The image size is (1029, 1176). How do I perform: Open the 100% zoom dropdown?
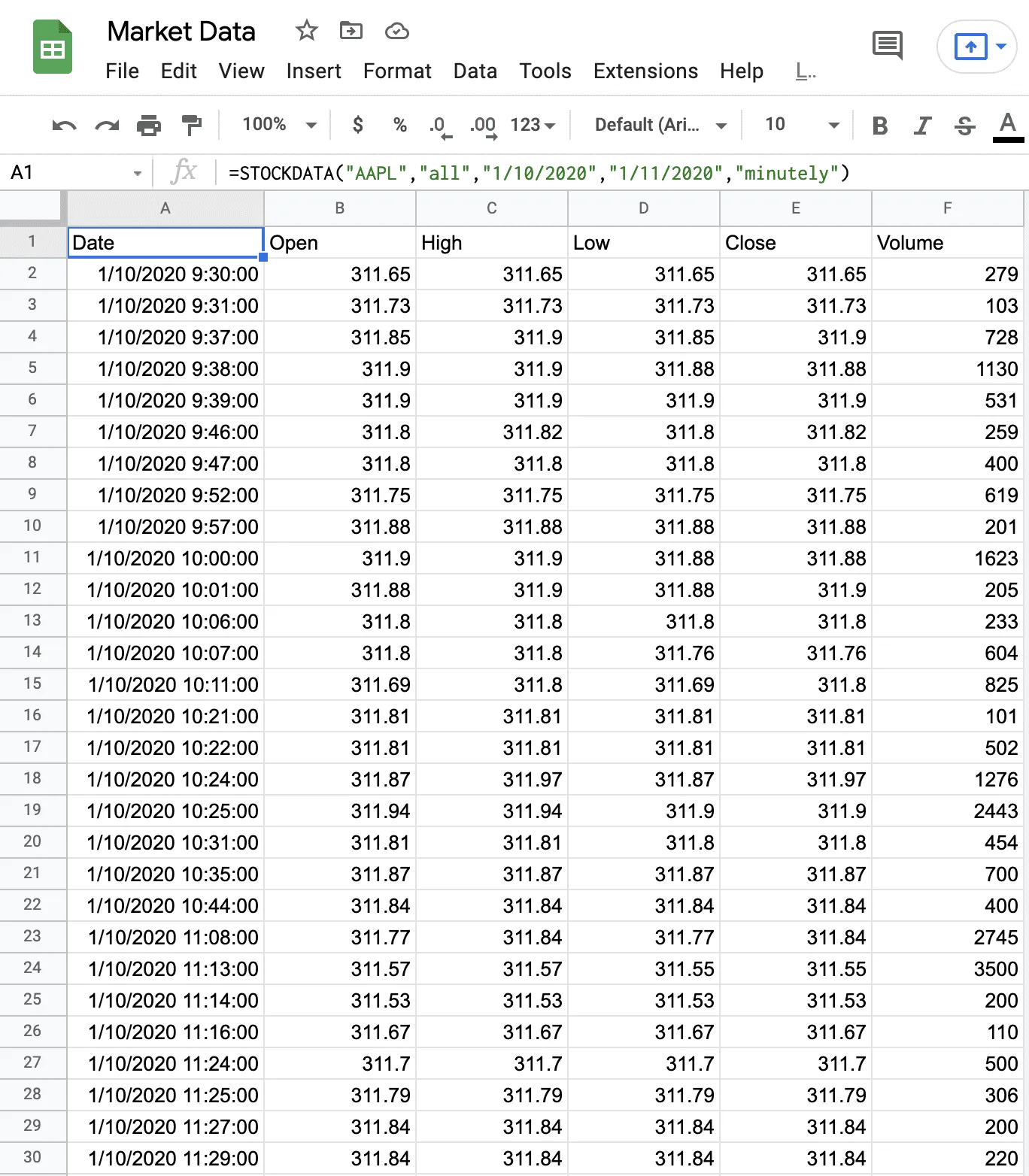280,124
